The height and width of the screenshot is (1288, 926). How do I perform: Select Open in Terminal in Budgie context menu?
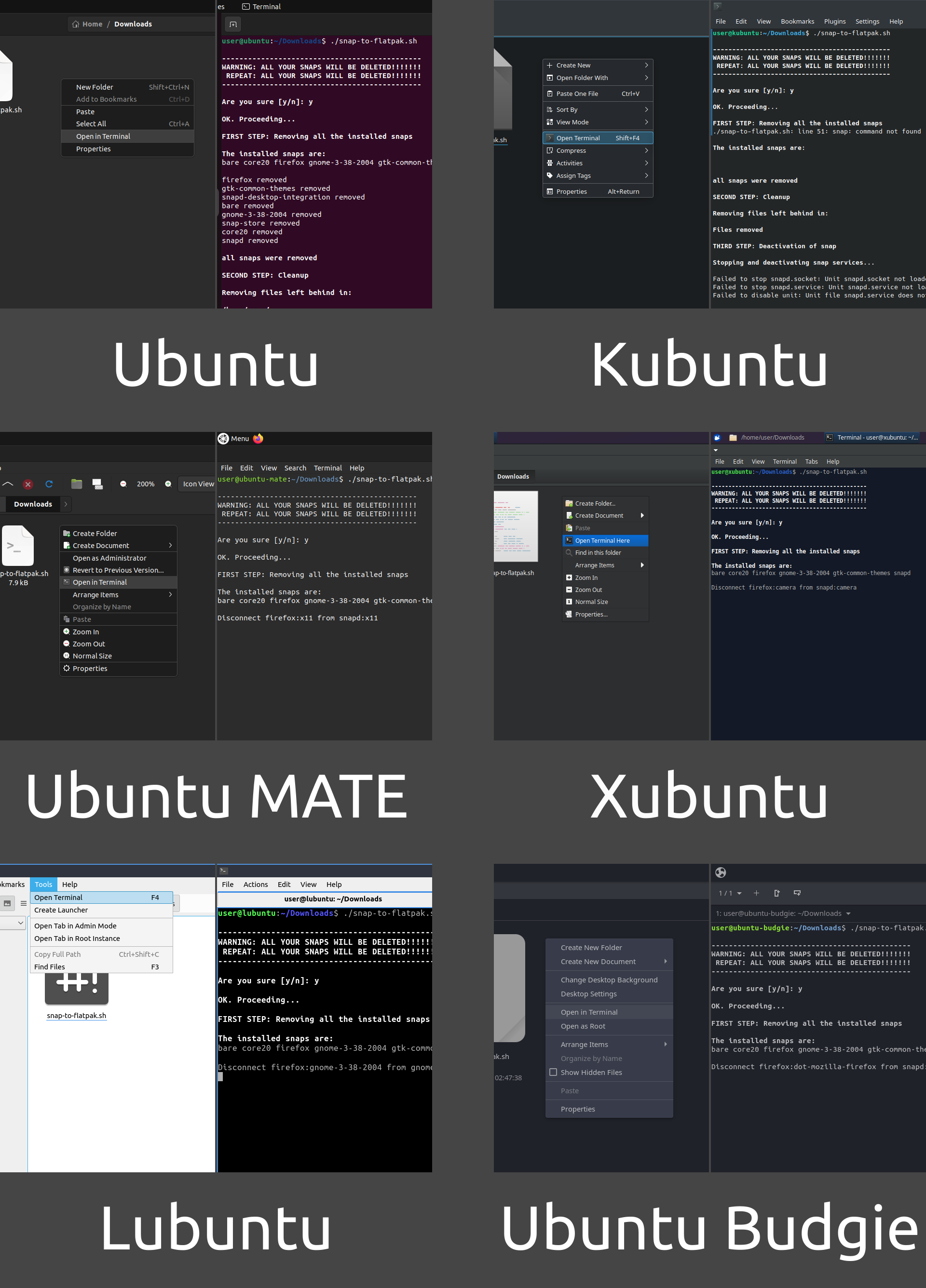(x=609, y=1012)
